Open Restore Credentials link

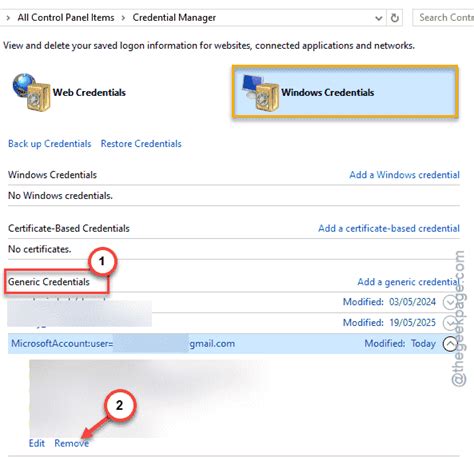(141, 144)
